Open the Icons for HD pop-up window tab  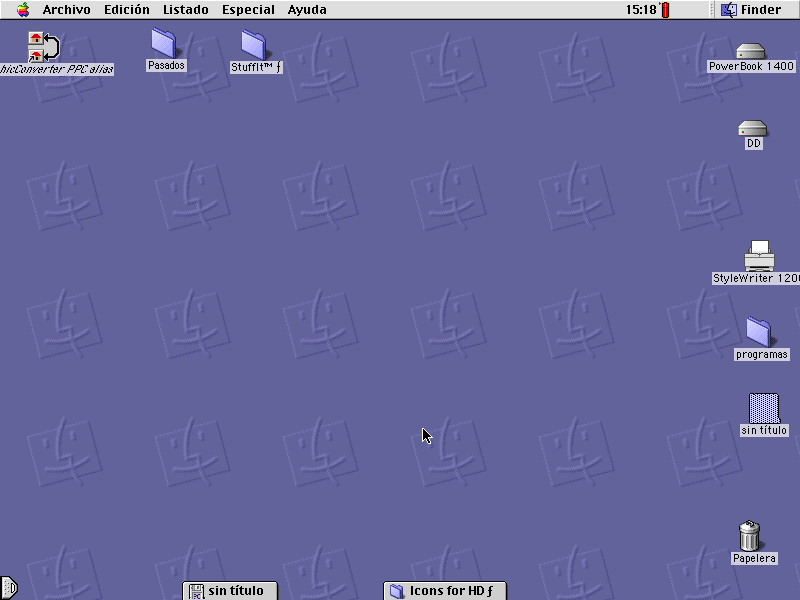pos(445,591)
